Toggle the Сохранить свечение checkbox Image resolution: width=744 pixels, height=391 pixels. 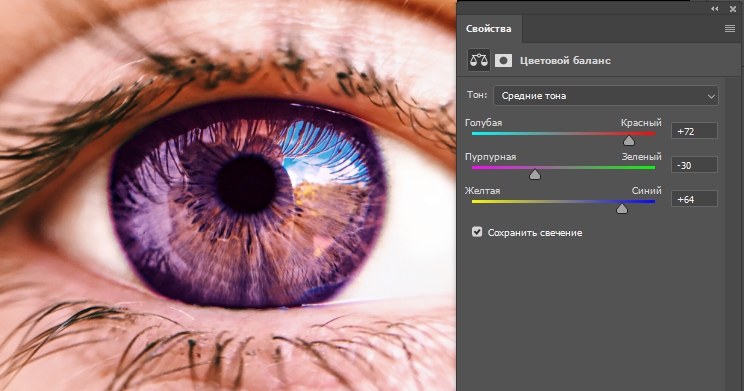click(x=477, y=232)
